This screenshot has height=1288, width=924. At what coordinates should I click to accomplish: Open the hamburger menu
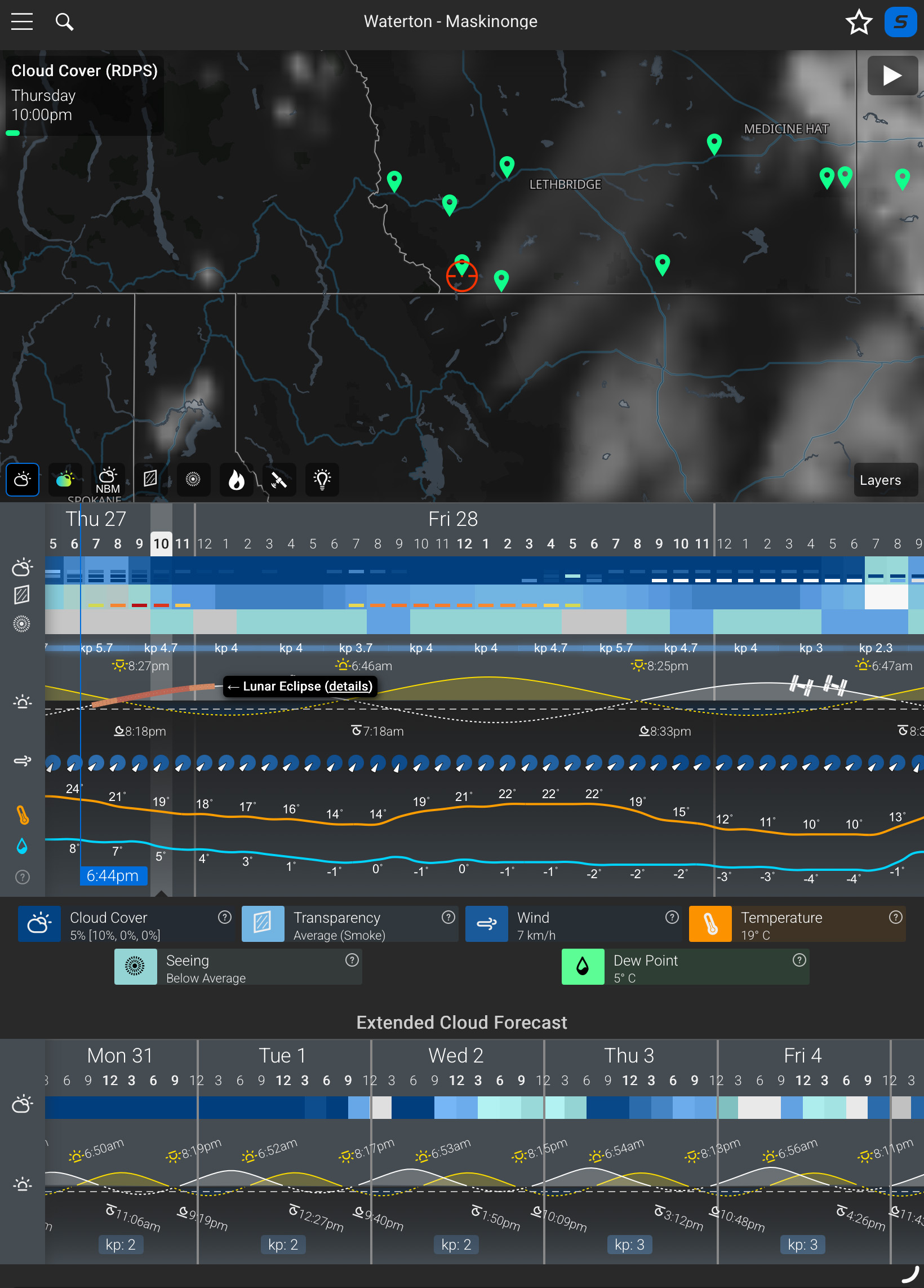pyautogui.click(x=21, y=21)
